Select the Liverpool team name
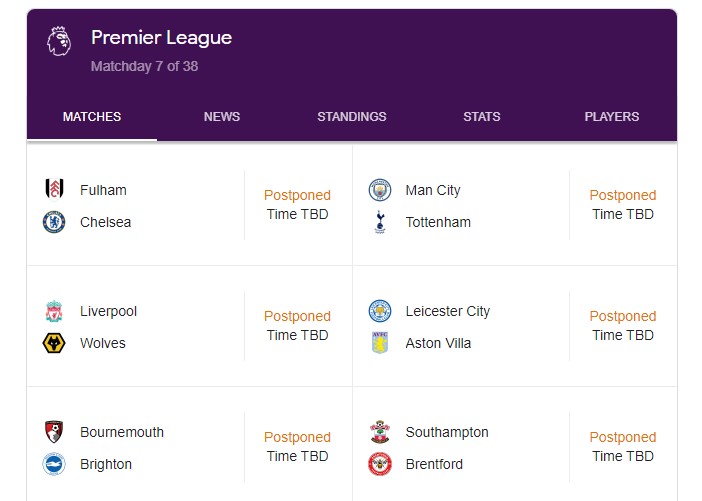Viewport: 702px width, 501px height. click(x=108, y=311)
